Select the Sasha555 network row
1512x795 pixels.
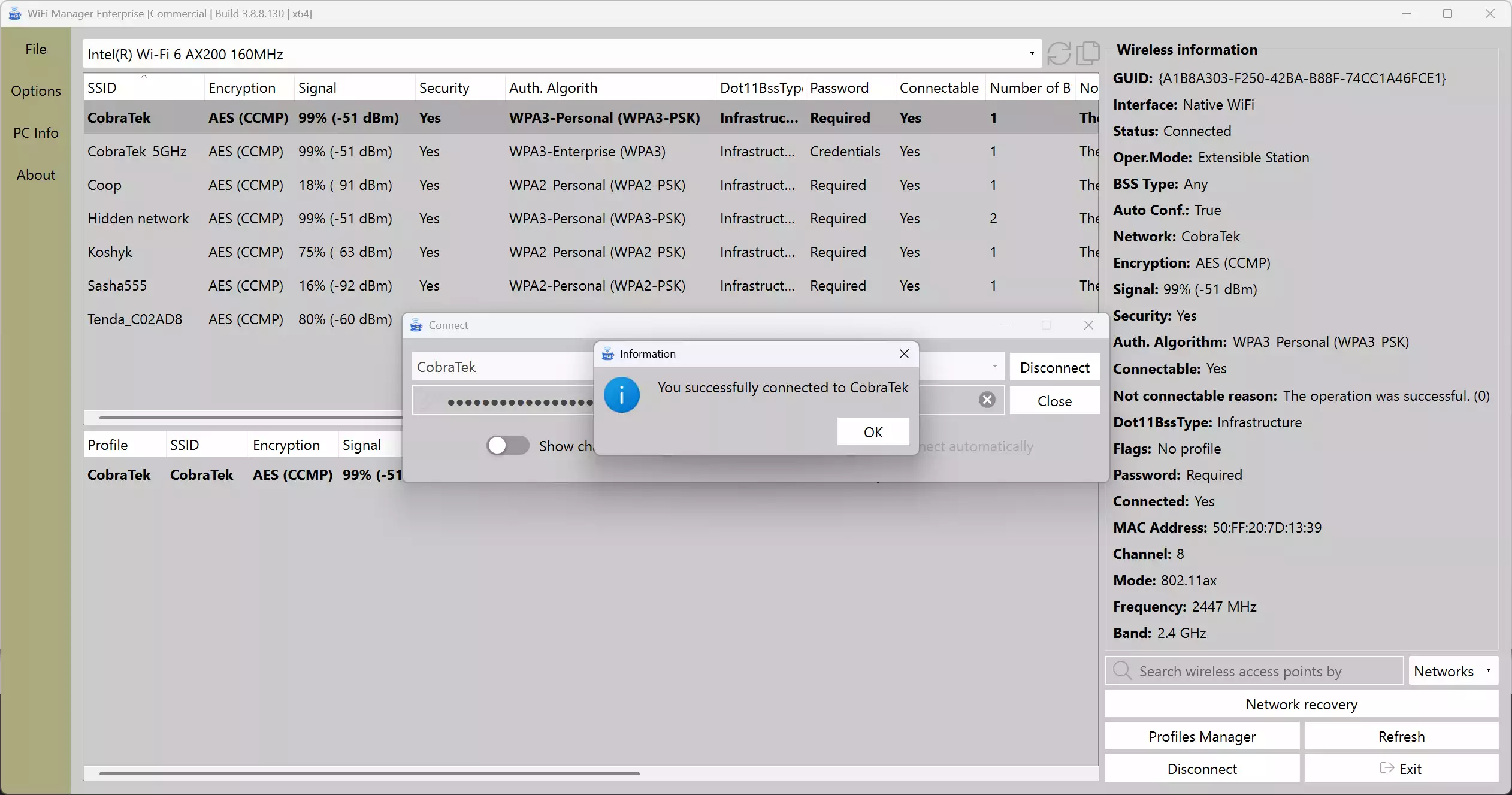point(591,285)
